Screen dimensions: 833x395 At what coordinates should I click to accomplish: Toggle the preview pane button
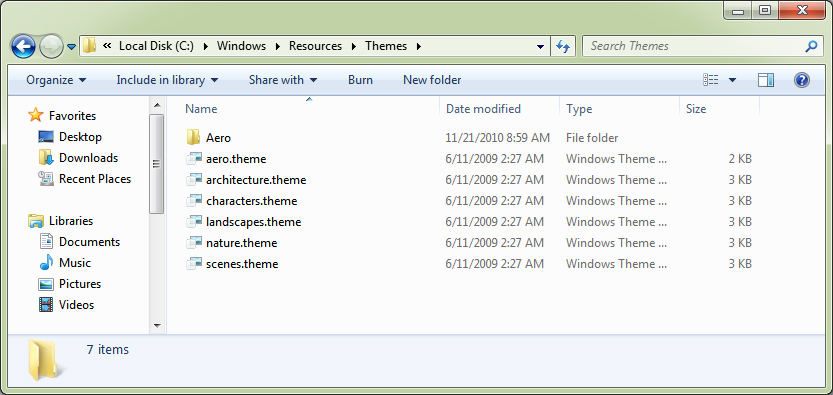pyautogui.click(x=766, y=80)
